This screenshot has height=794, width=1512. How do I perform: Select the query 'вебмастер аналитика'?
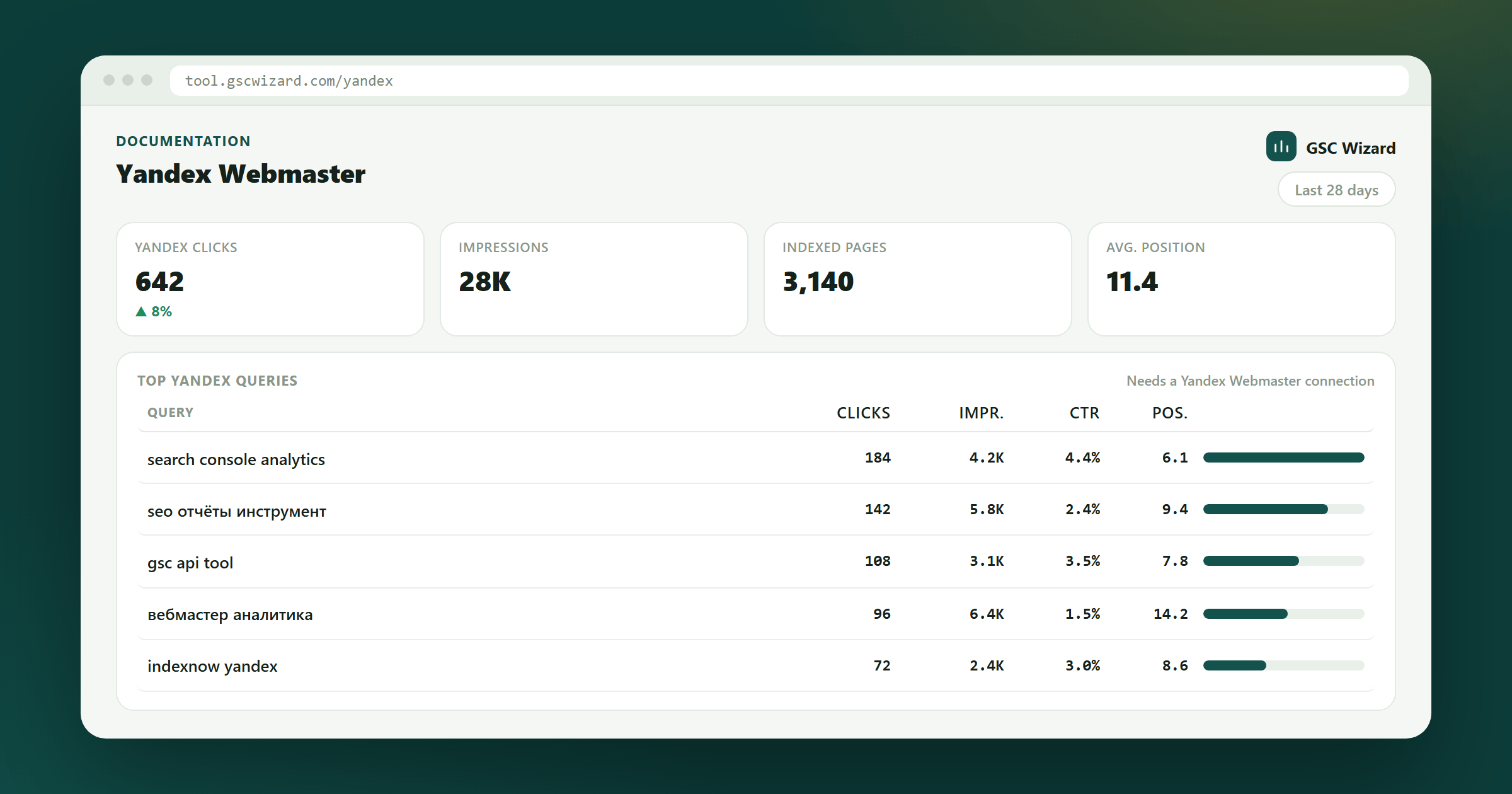tap(230, 614)
